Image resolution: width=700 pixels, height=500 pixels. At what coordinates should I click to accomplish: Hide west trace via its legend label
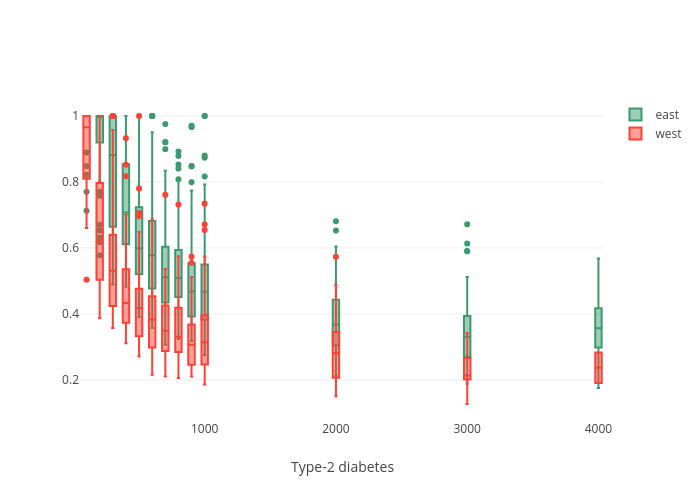tap(668, 134)
